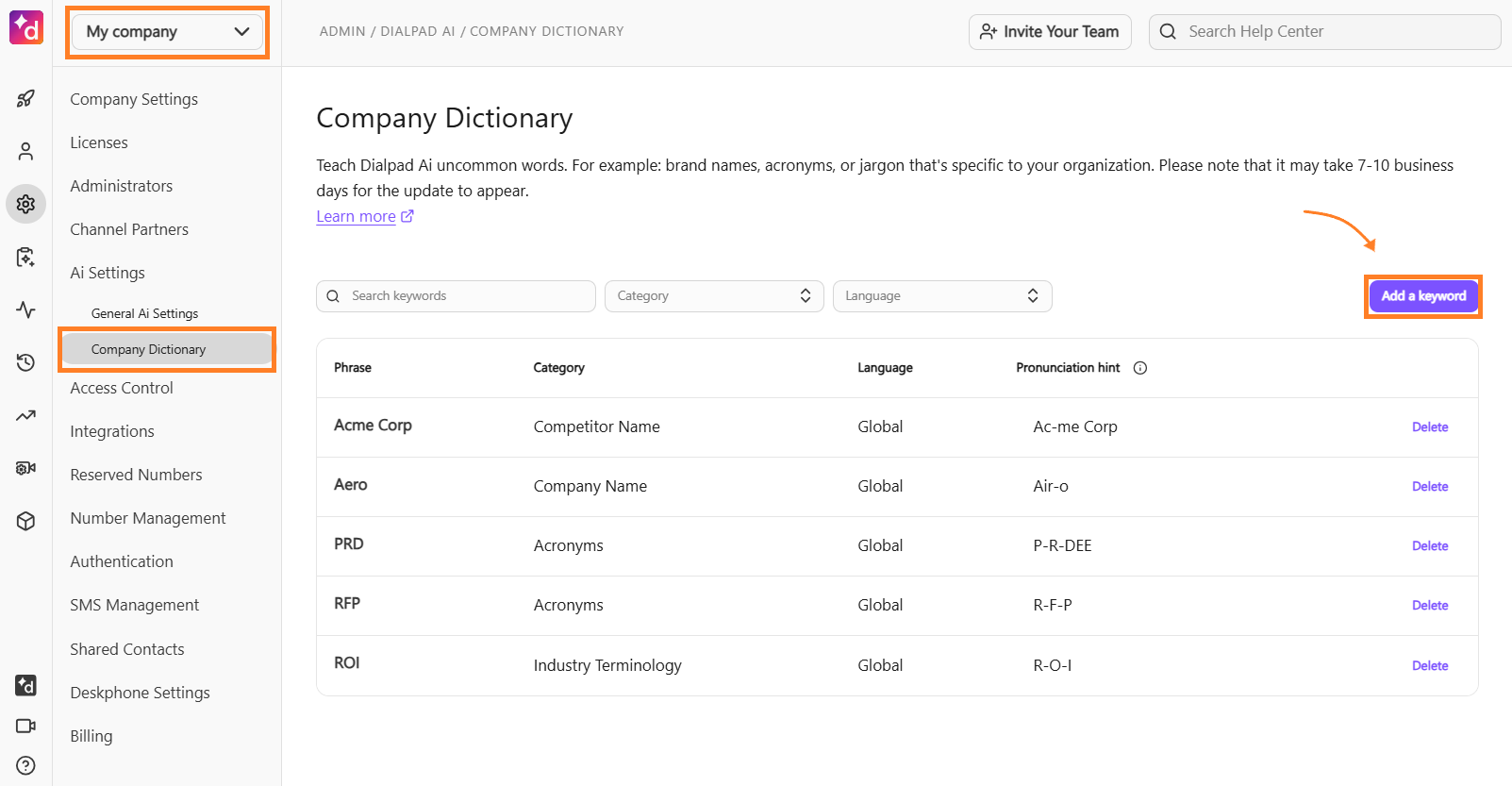Open Number Management page

pos(148,518)
